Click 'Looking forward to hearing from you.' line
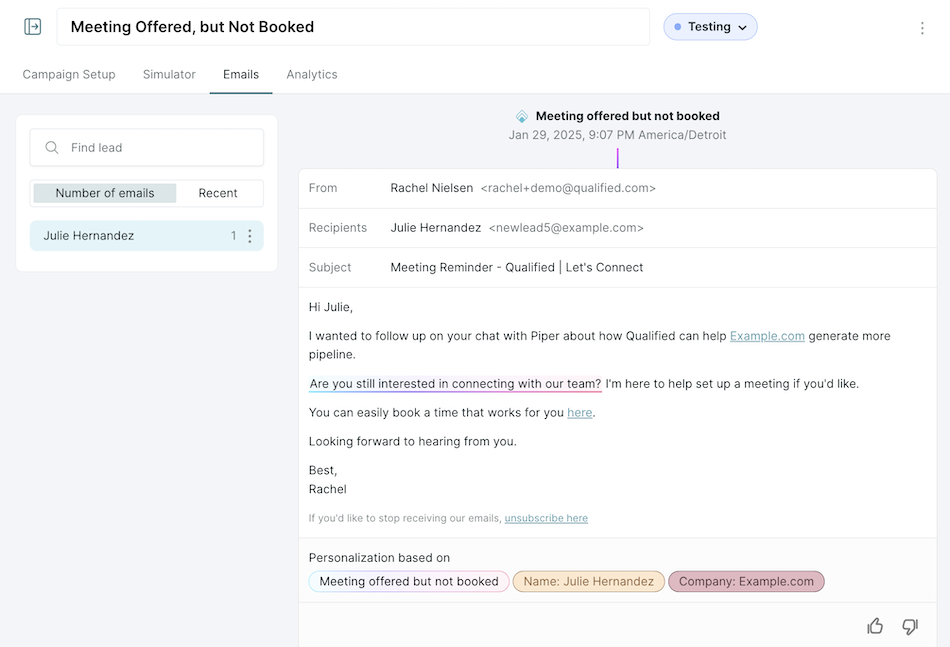 413,442
